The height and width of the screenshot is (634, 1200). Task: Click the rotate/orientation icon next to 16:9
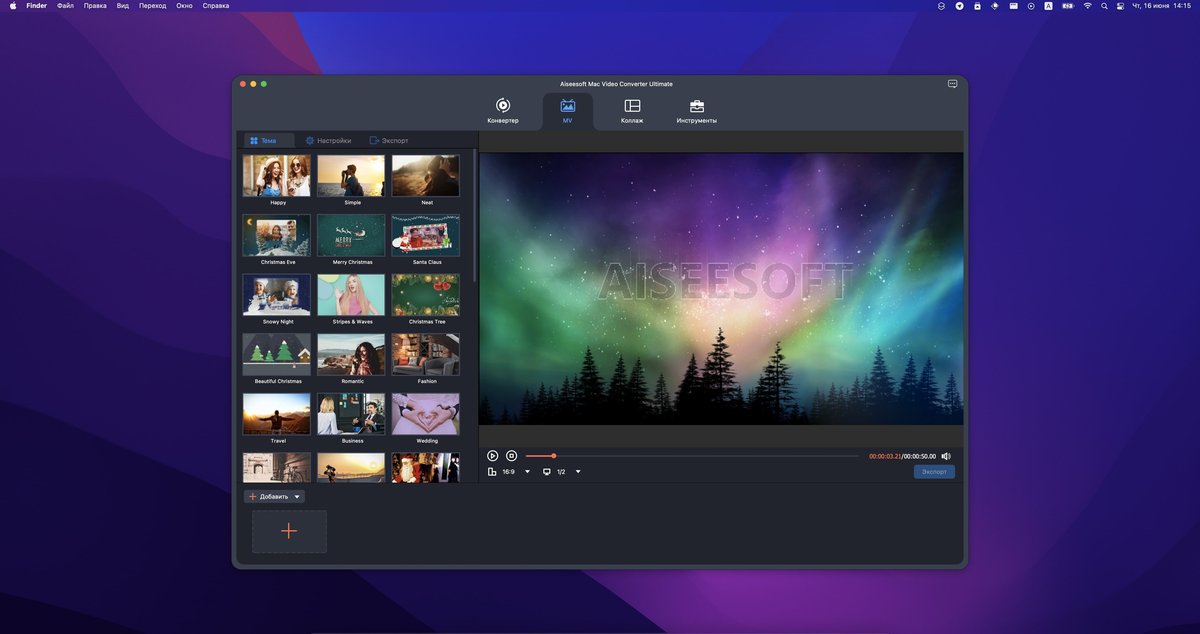493,471
